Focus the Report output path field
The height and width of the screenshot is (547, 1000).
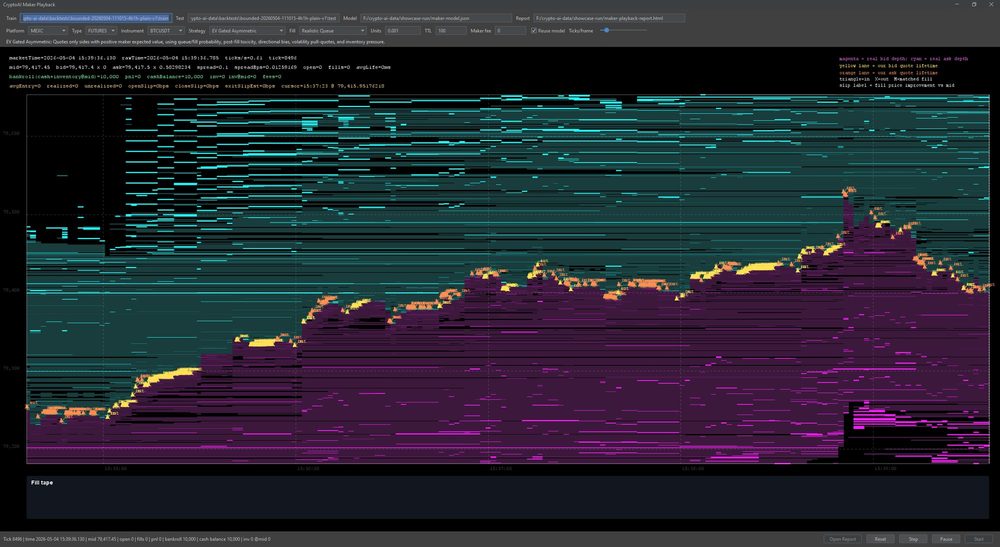coord(609,18)
